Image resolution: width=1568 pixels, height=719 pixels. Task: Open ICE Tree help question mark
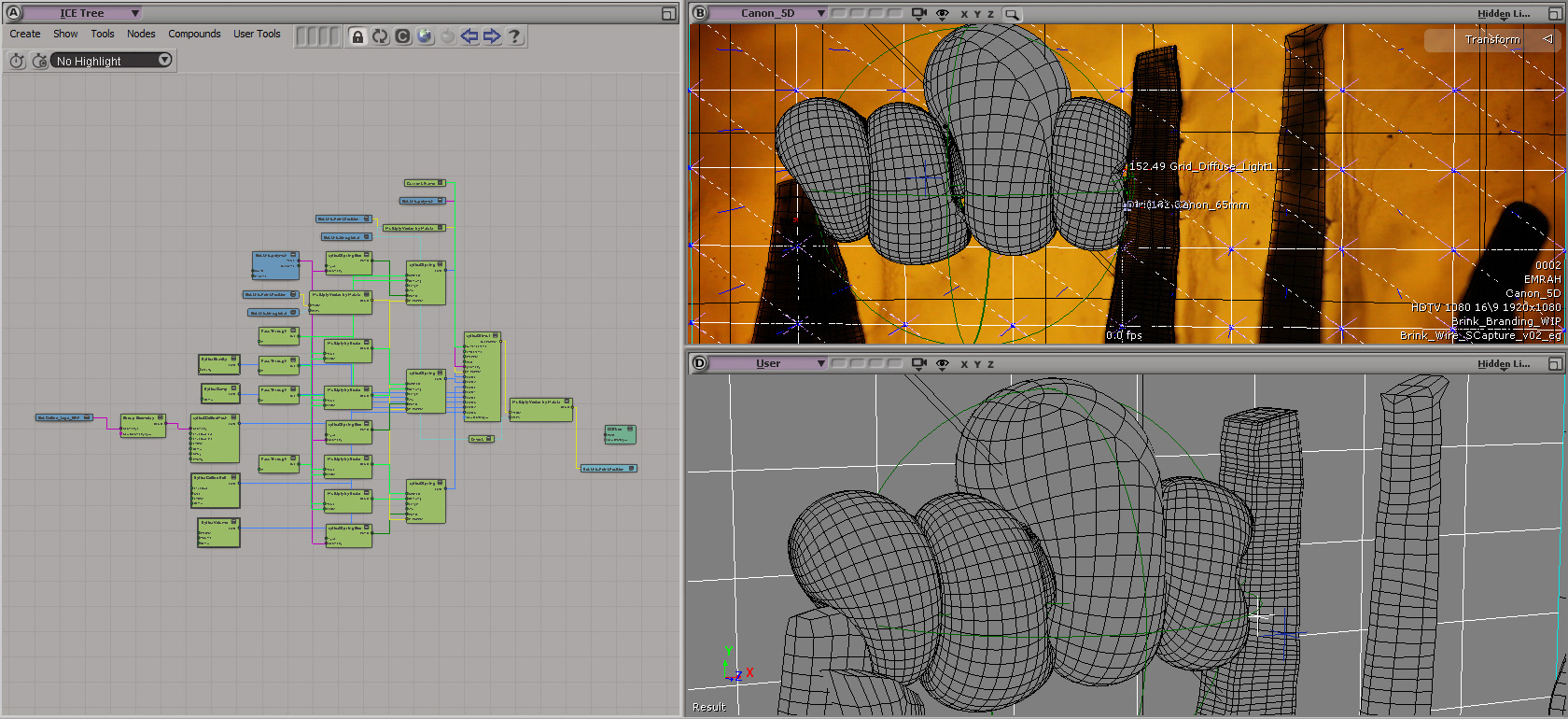point(514,36)
